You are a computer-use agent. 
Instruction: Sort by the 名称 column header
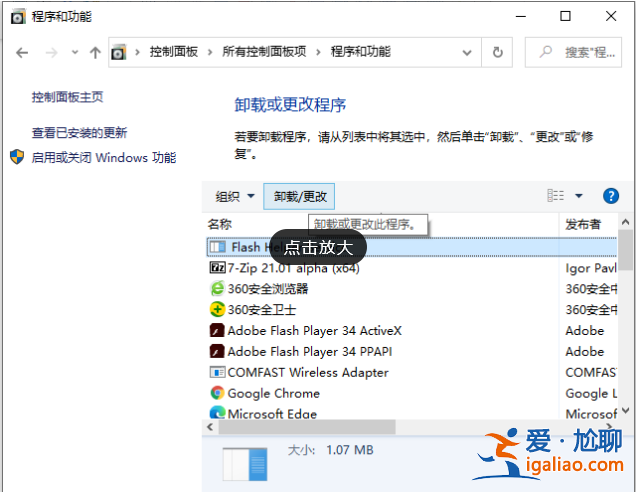point(219,224)
